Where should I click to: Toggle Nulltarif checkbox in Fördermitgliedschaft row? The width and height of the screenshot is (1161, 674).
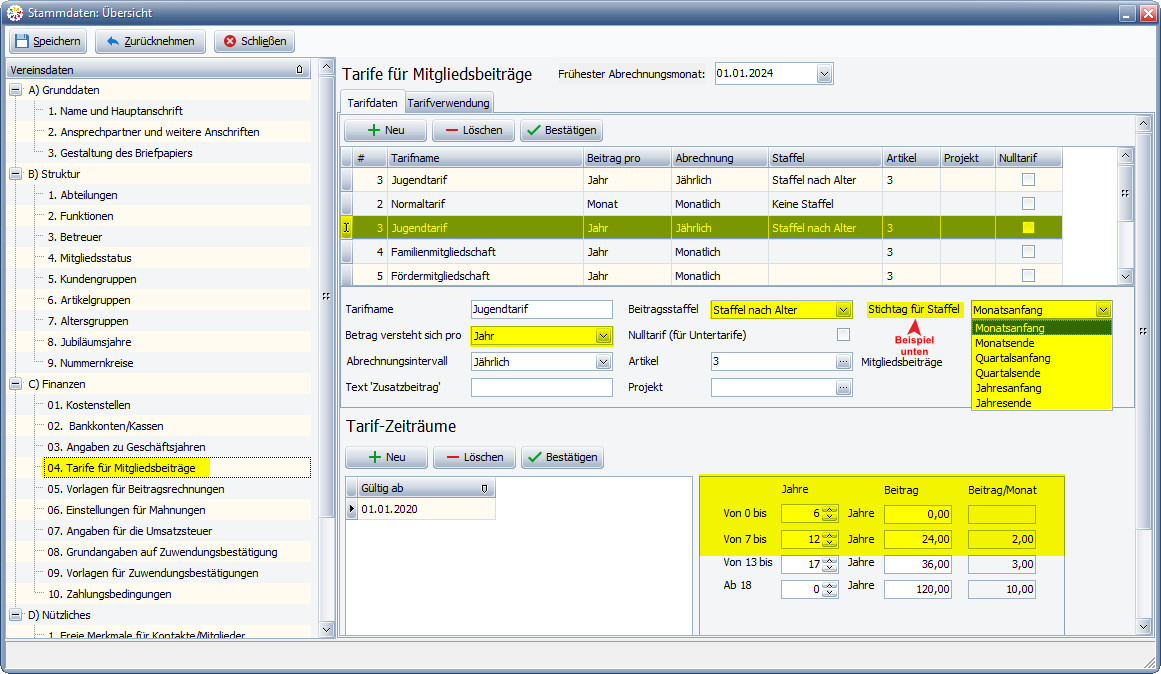1028,276
